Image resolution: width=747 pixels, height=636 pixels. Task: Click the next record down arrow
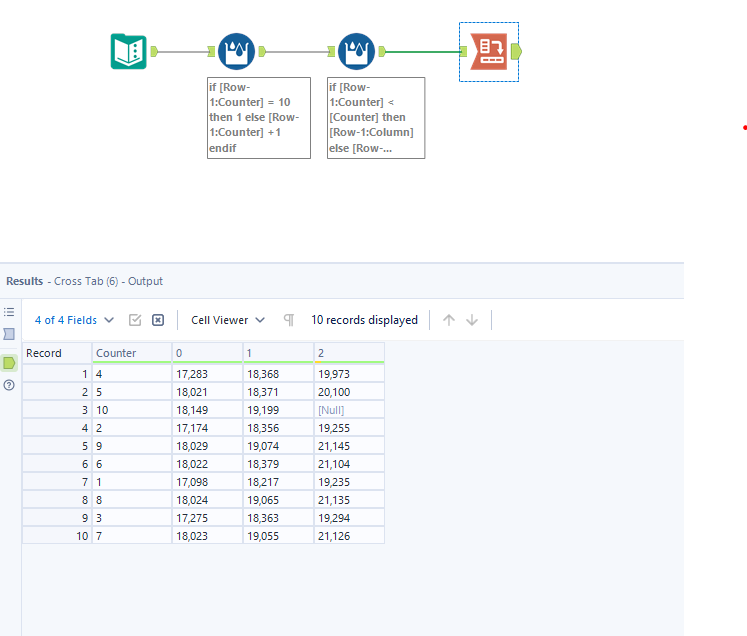click(472, 320)
